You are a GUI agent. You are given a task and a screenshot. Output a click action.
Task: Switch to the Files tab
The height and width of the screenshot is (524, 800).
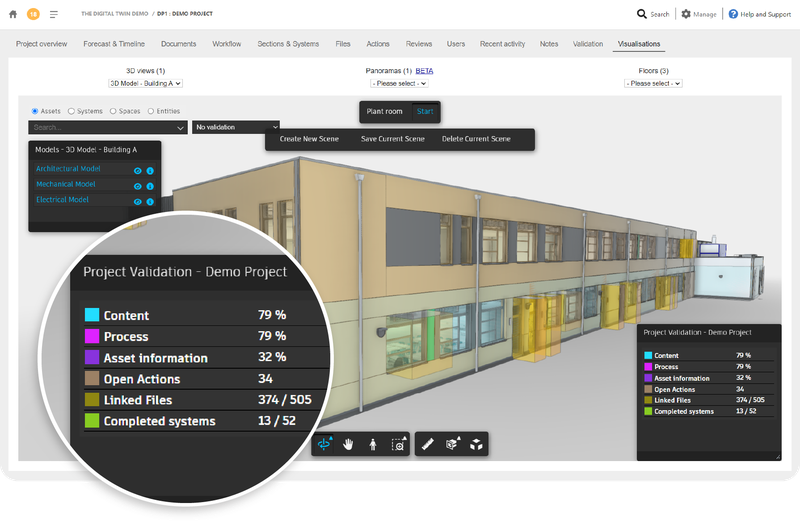pyautogui.click(x=343, y=44)
